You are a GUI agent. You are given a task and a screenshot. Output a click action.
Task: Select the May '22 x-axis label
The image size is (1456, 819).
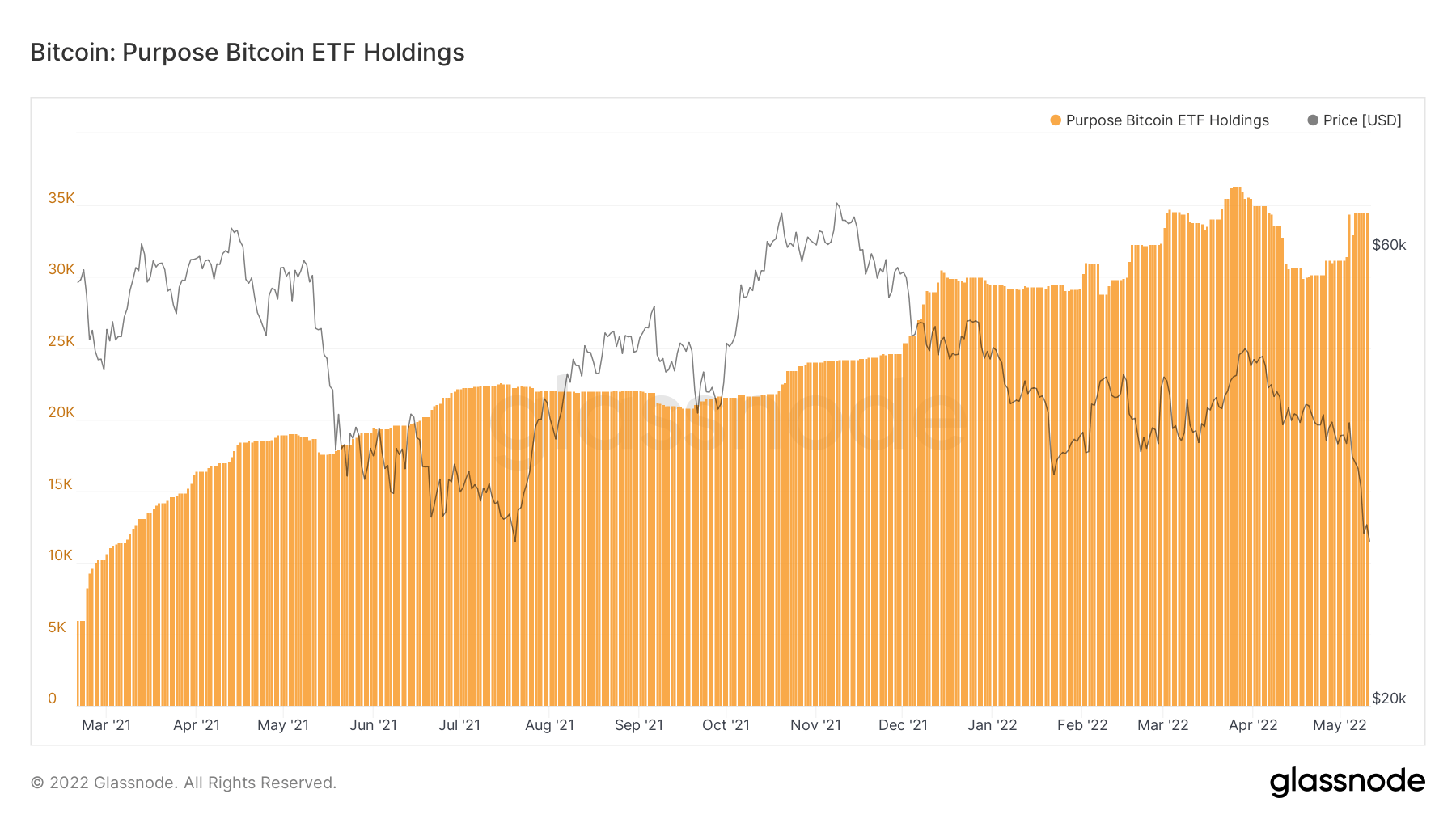(1339, 725)
